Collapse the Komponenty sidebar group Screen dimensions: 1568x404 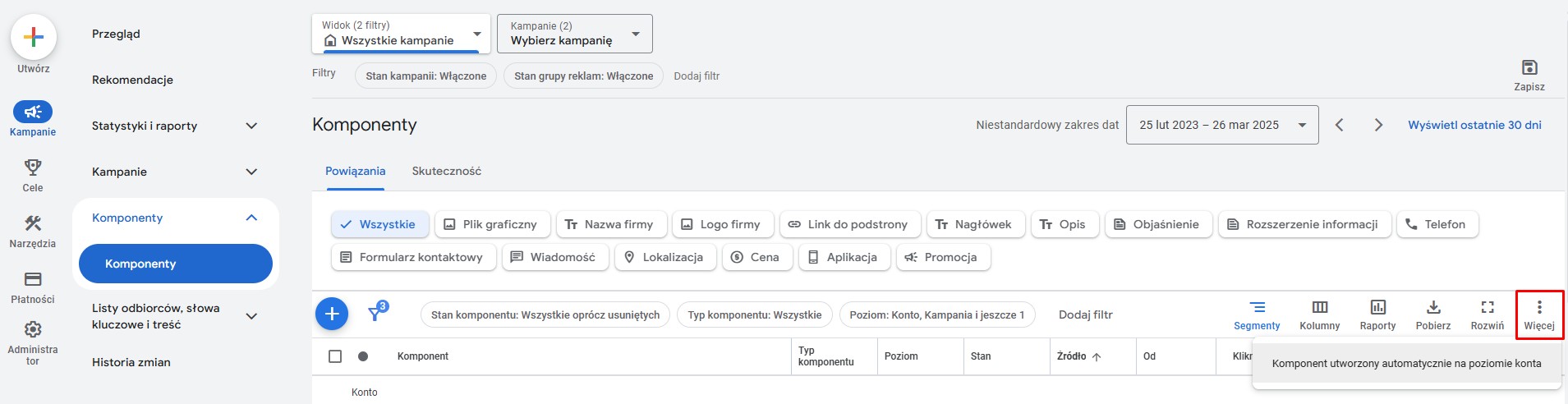point(251,218)
